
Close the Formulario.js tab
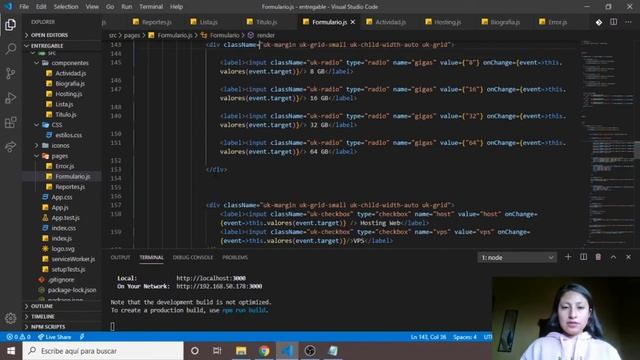[353, 22]
